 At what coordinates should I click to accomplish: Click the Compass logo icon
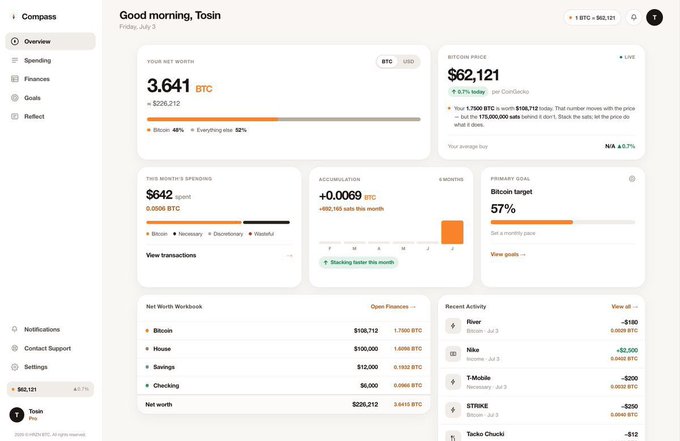[13, 16]
